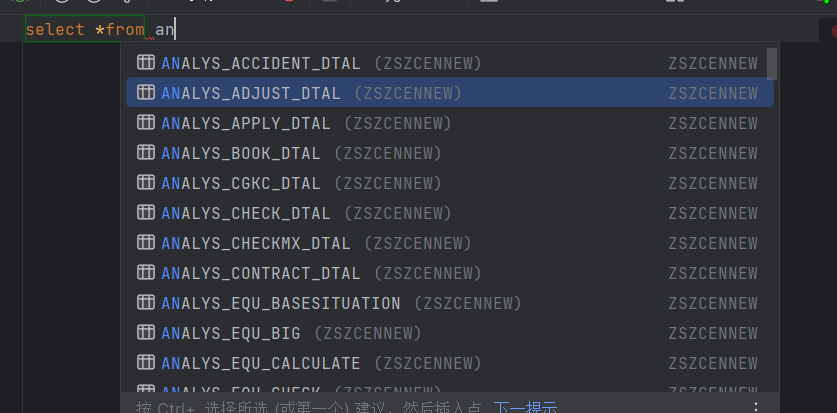The width and height of the screenshot is (837, 413).
Task: Select the highlighted ANALYS_ADJUST_DTAL suggestion
Action: tap(449, 93)
